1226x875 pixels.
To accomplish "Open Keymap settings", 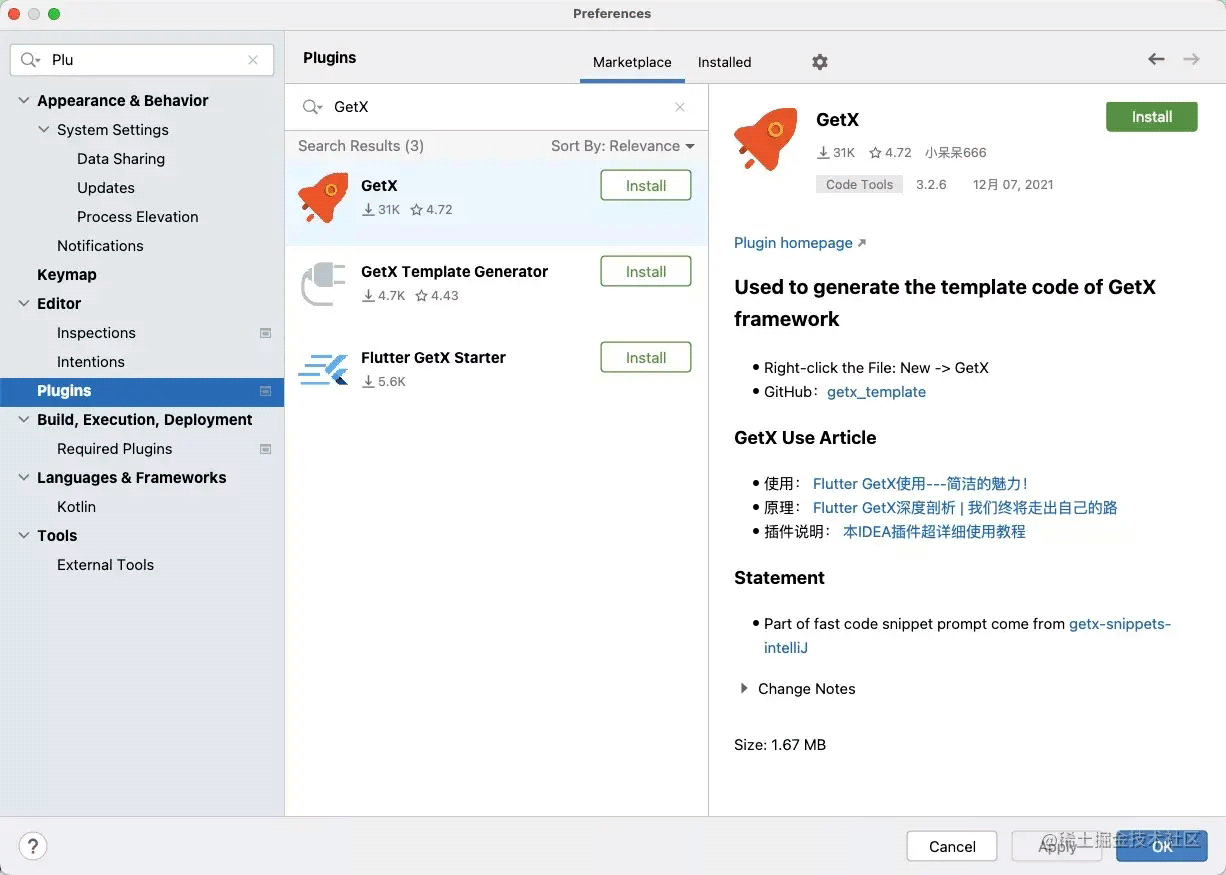I will (67, 275).
